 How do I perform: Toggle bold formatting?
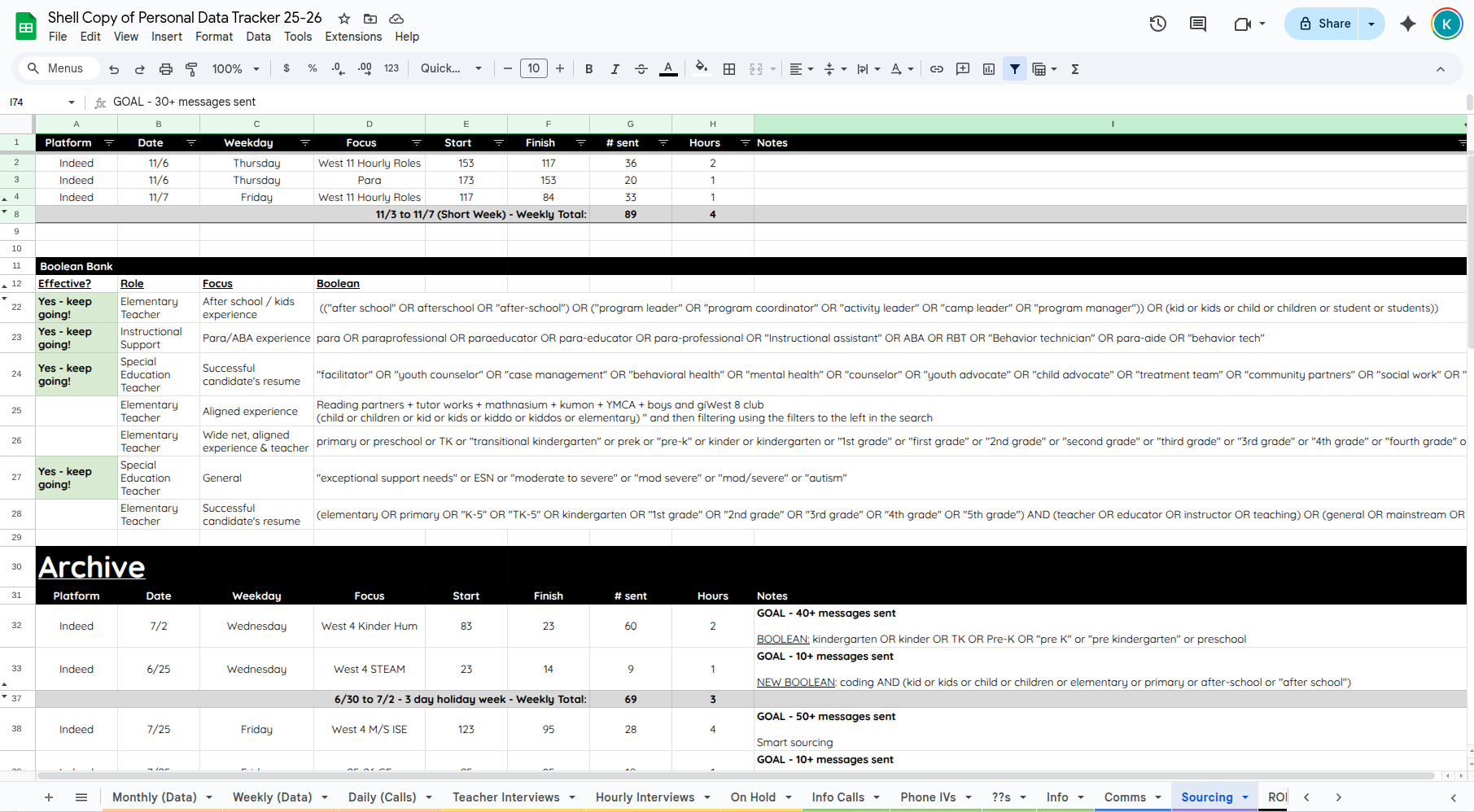(x=588, y=68)
